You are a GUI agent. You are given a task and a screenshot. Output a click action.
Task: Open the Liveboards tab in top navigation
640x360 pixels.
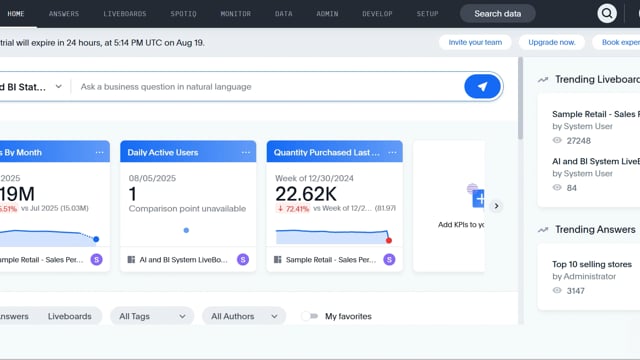tap(124, 13)
